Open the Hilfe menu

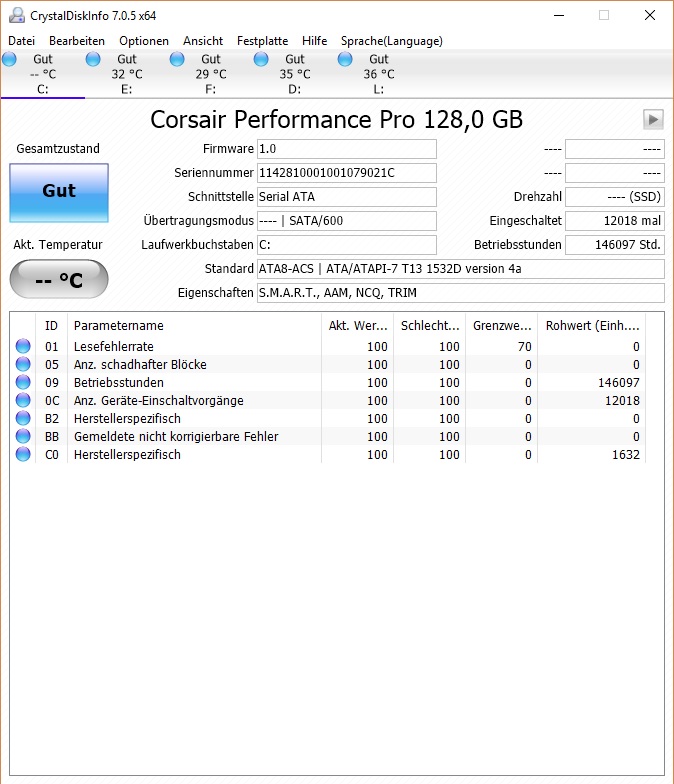click(x=314, y=41)
